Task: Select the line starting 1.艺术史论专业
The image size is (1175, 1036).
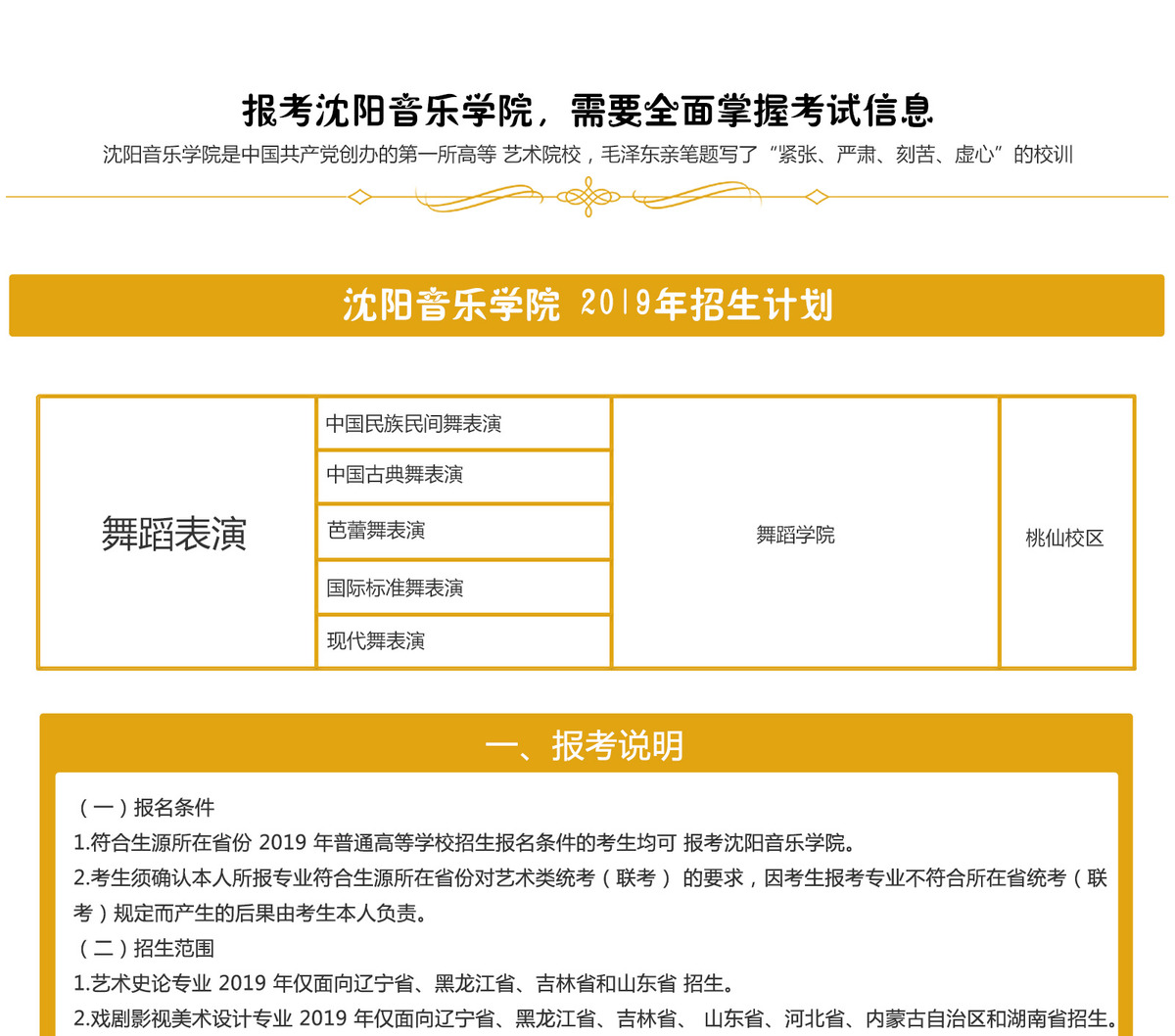Action: [404, 984]
